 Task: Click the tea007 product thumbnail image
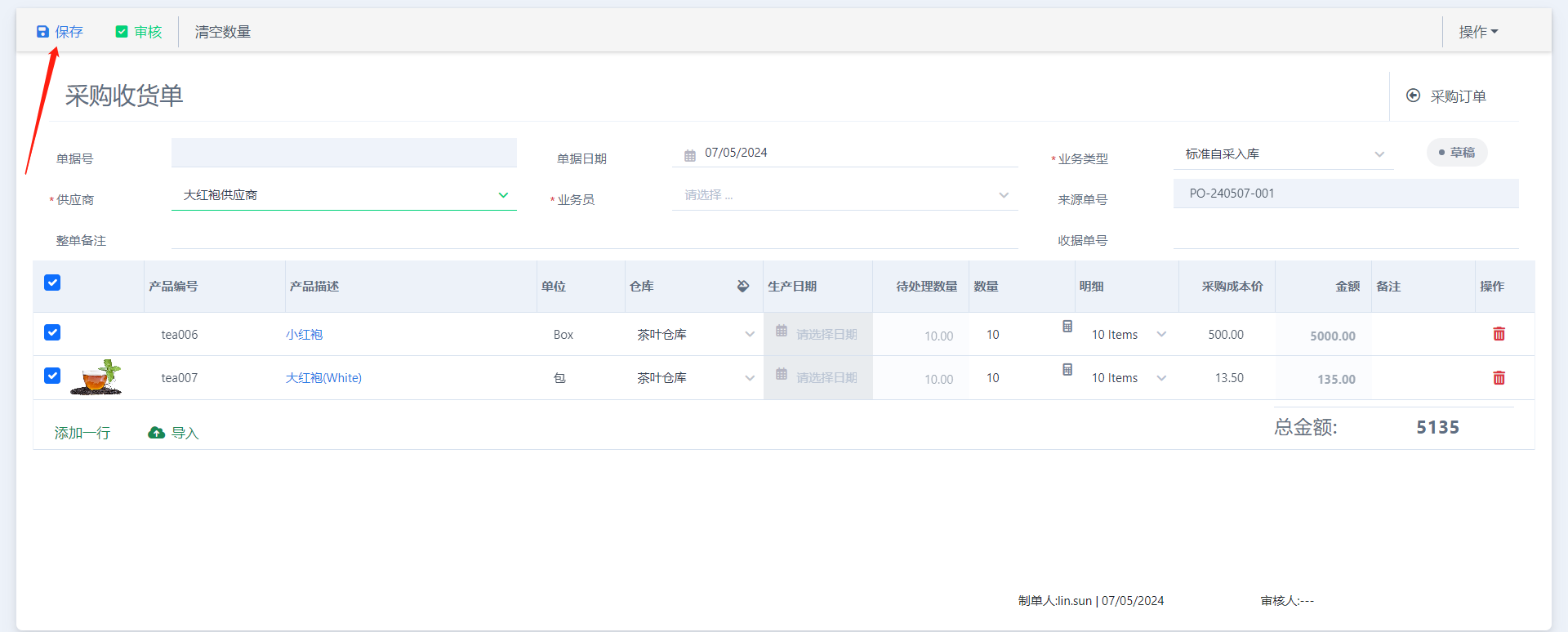pyautogui.click(x=96, y=377)
